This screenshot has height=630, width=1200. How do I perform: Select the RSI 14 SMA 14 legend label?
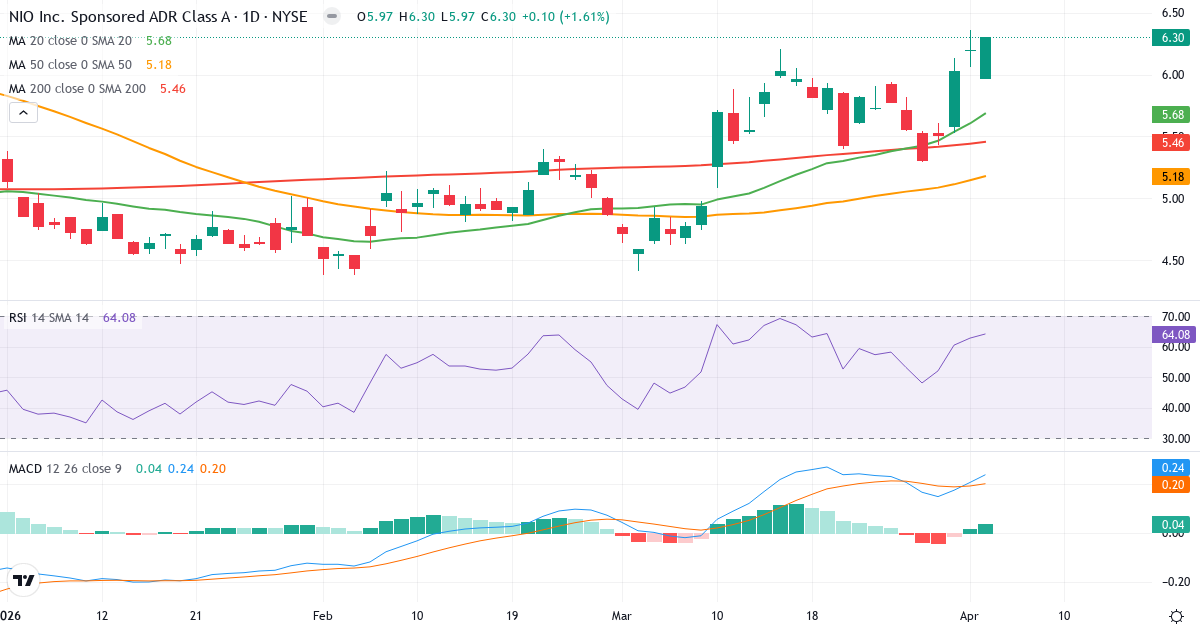coord(50,317)
